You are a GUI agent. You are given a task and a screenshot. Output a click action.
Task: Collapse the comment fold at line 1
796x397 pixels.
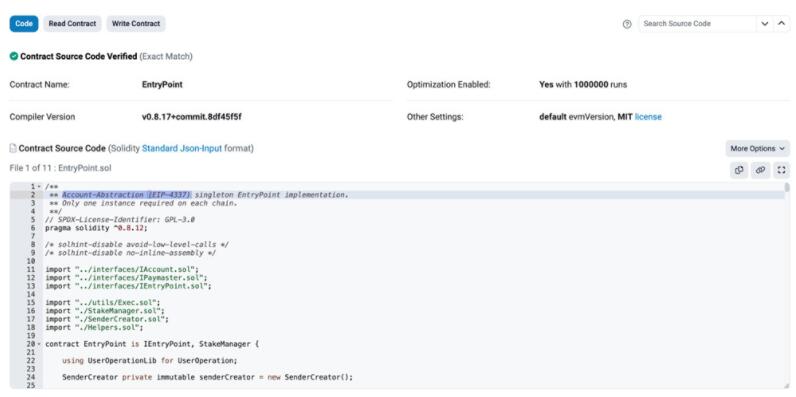click(x=39, y=187)
